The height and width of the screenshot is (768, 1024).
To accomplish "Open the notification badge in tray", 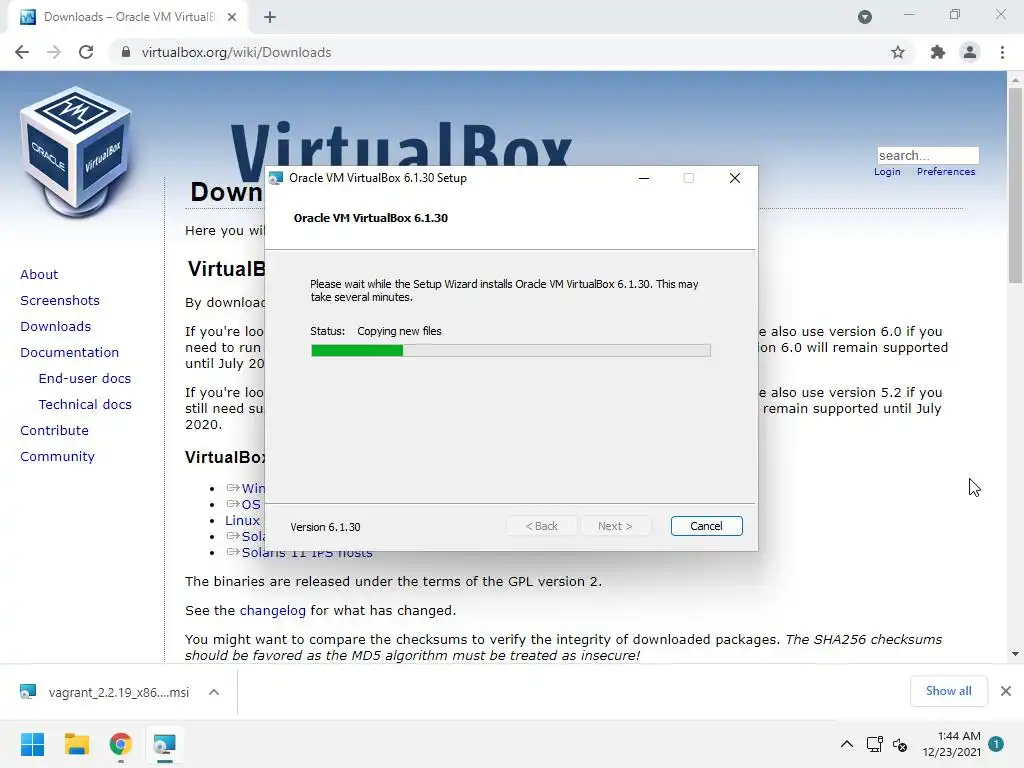I will [996, 744].
